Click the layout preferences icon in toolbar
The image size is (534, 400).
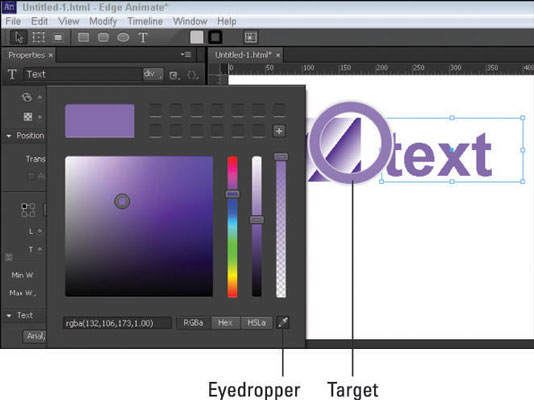pyautogui.click(x=251, y=37)
